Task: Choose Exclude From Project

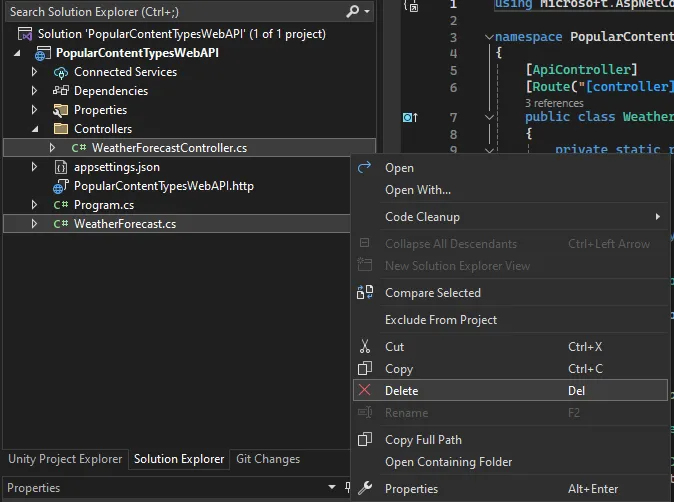Action: click(x=441, y=320)
